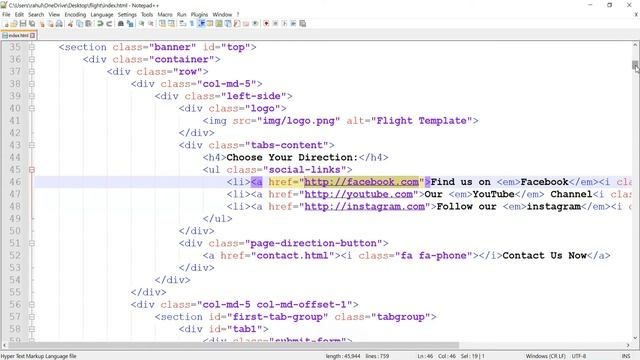
Task: Collapse fold marker on line 36
Action: pyautogui.click(x=31, y=59)
